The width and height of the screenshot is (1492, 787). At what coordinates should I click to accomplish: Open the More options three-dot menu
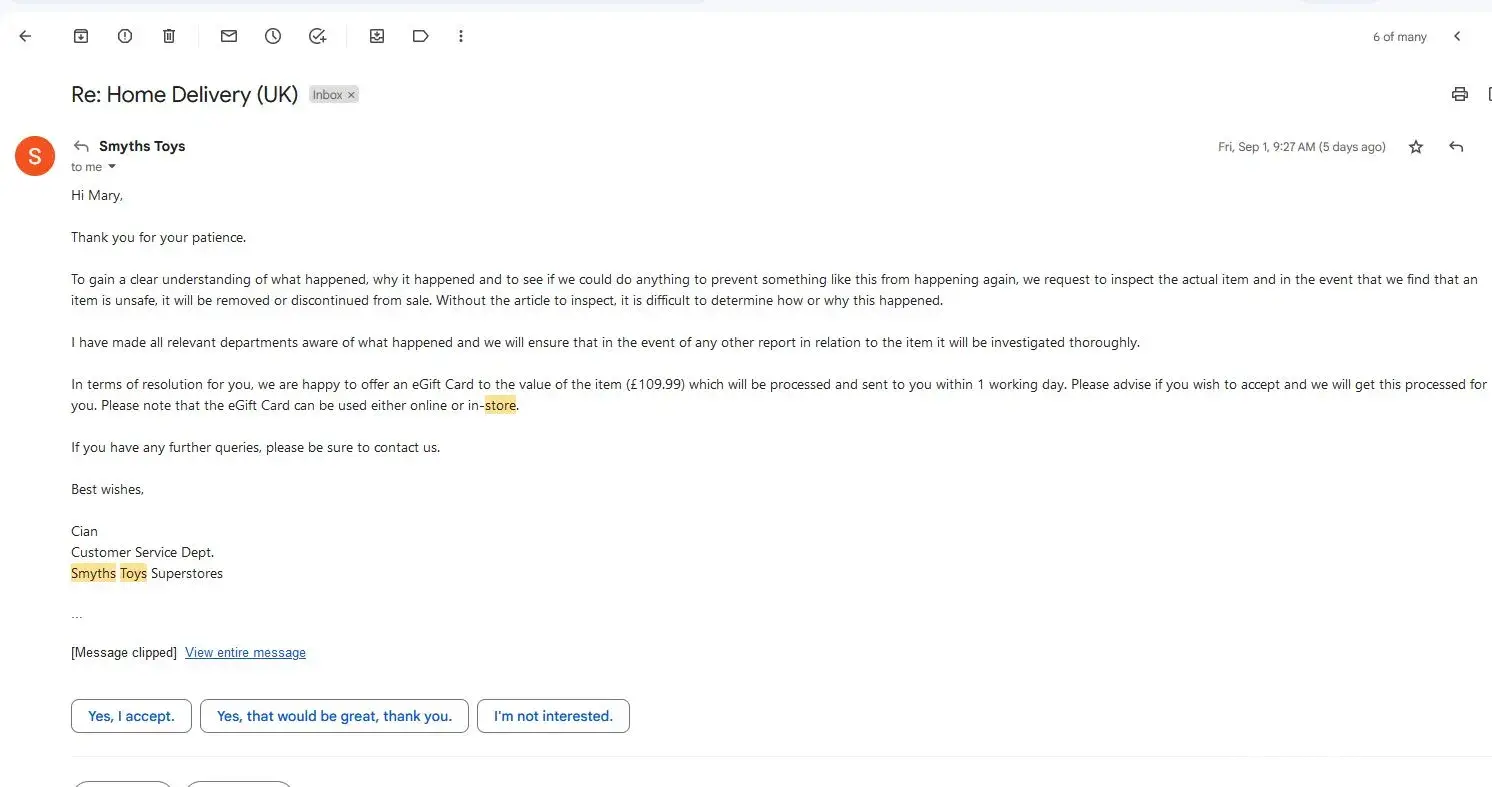pyautogui.click(x=461, y=36)
